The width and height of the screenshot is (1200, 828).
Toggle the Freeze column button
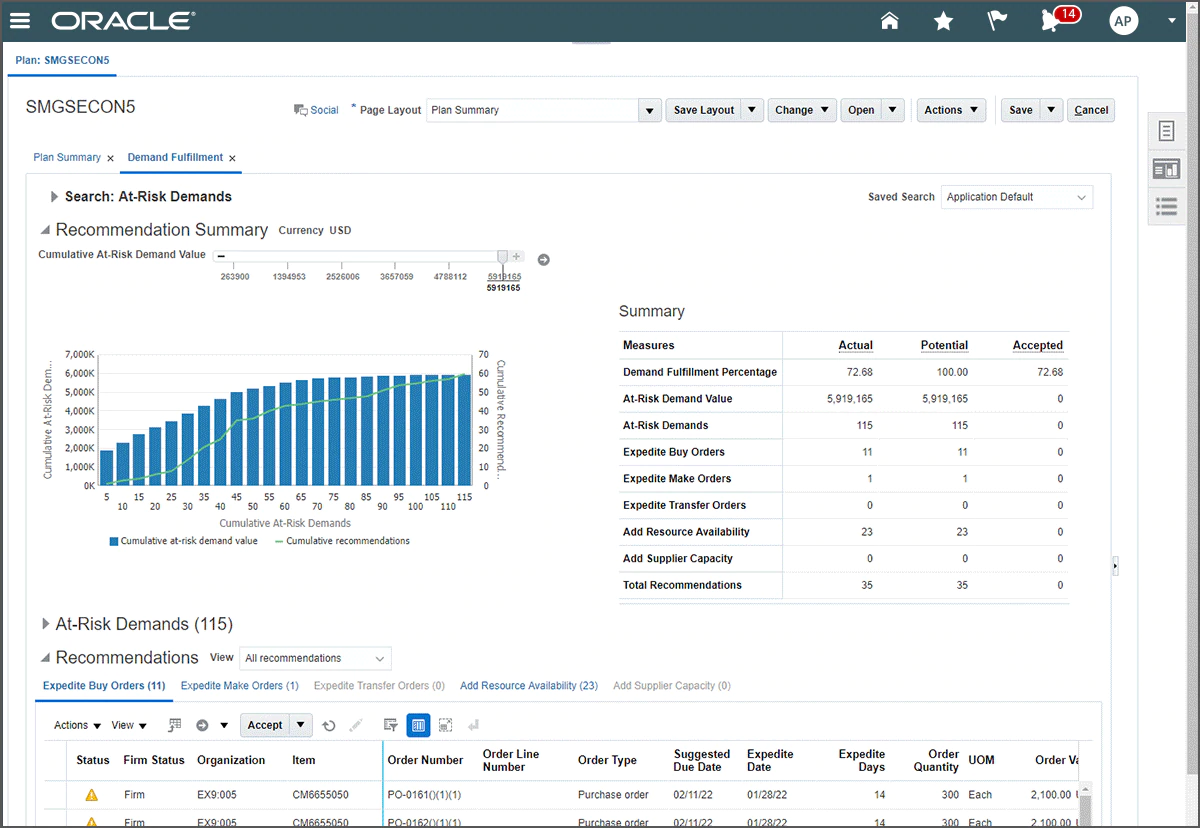pyautogui.click(x=418, y=726)
